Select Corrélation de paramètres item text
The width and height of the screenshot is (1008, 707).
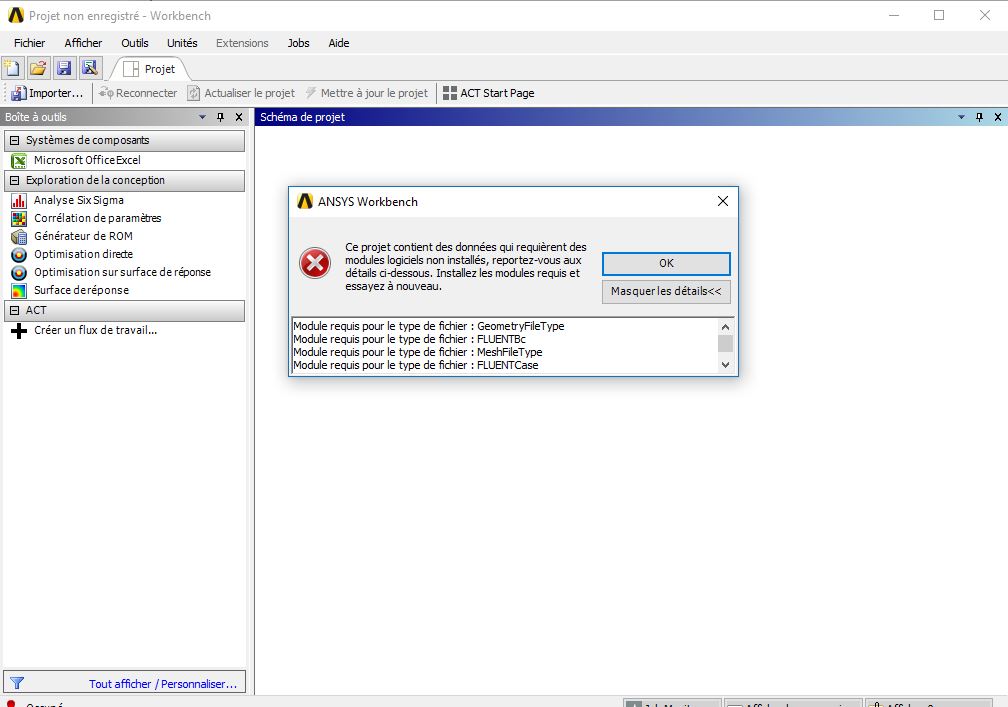(x=97, y=219)
